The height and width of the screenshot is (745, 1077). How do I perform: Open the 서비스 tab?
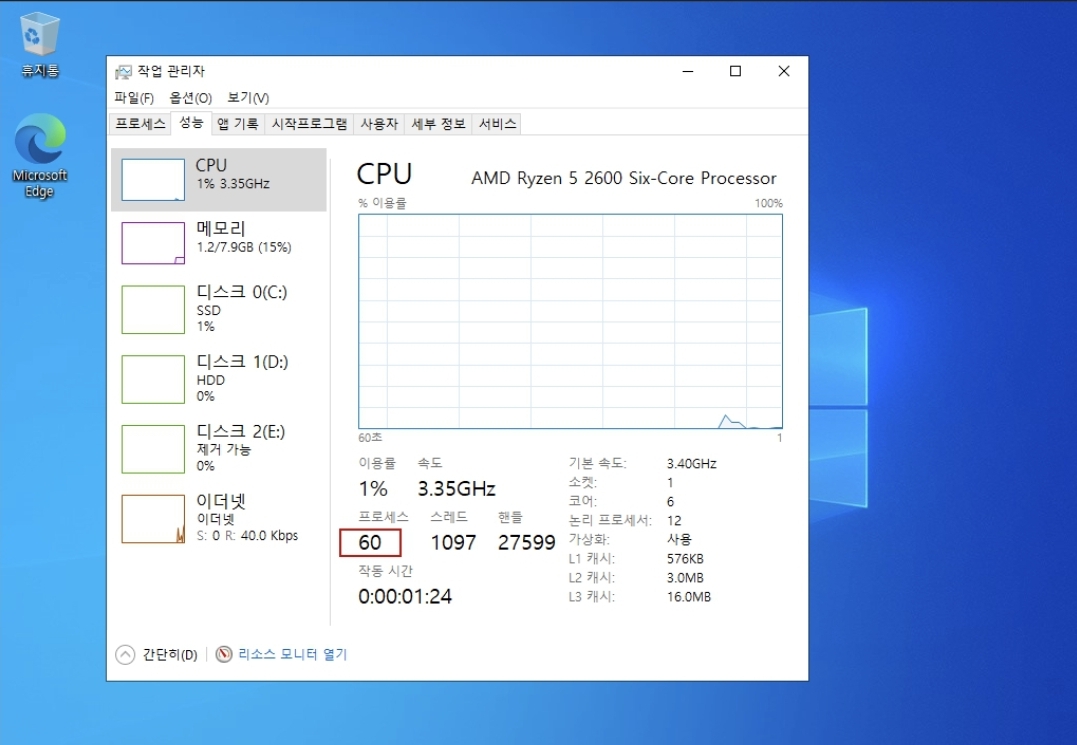[x=497, y=124]
